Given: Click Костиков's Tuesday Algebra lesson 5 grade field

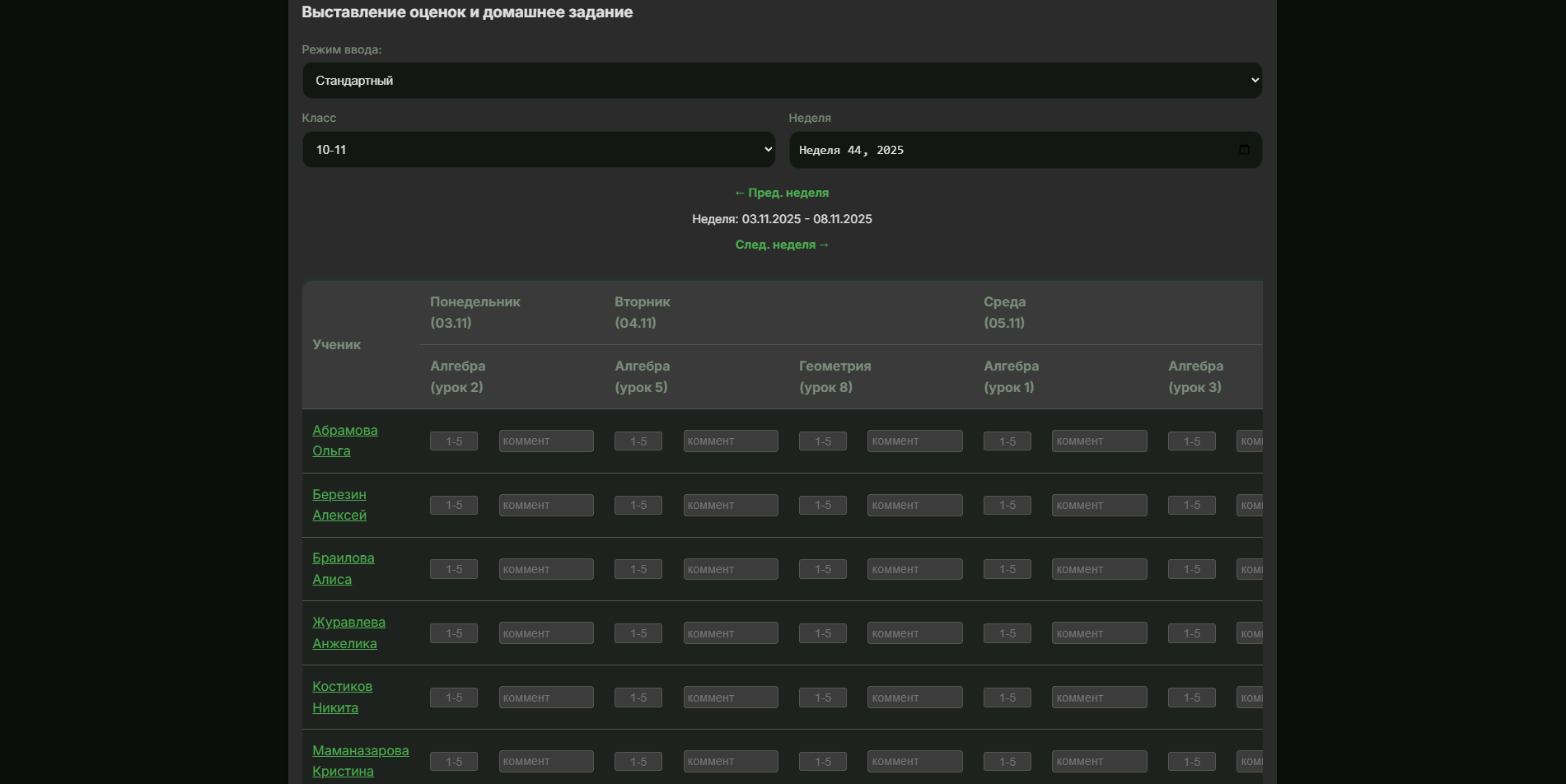Looking at the screenshot, I should pyautogui.click(x=638, y=698).
